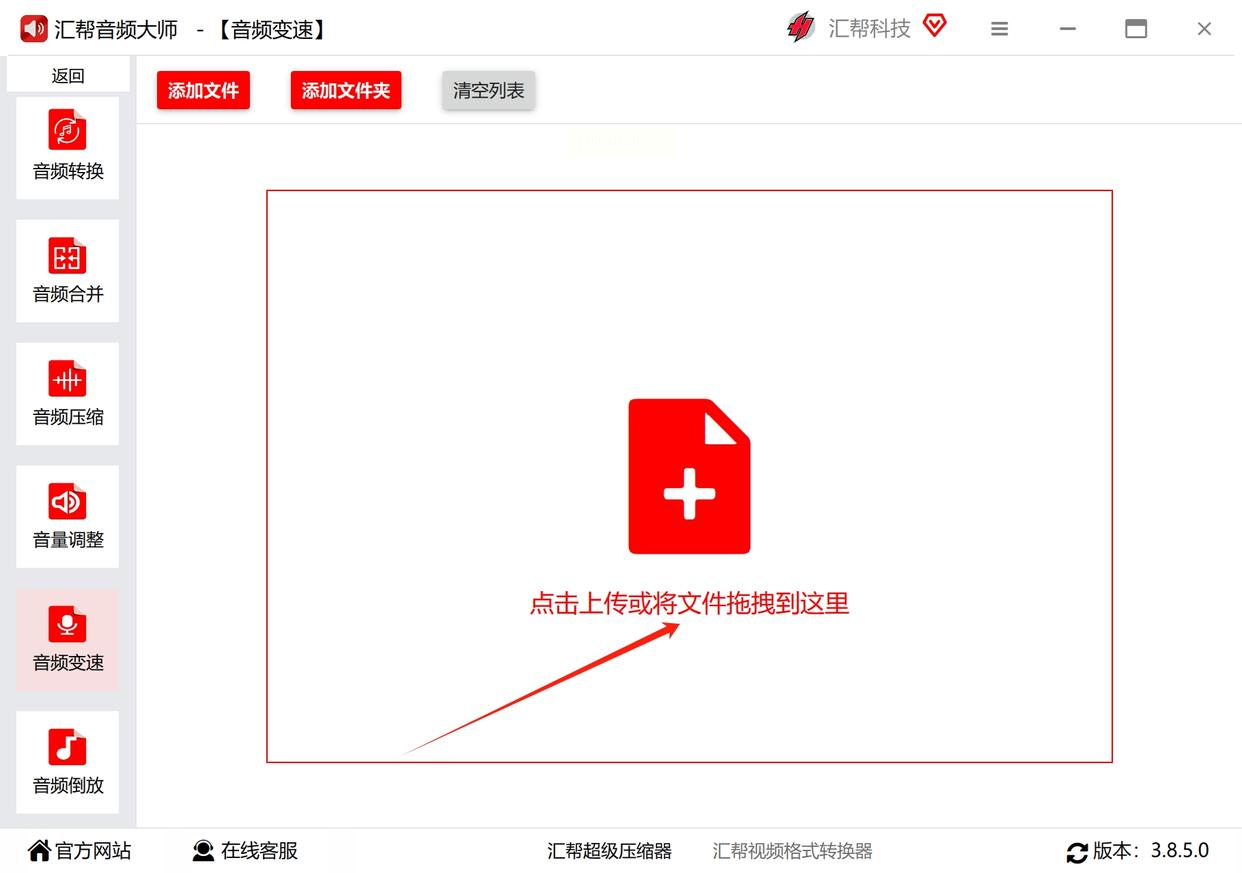The height and width of the screenshot is (873, 1242).
Task: Click the 汇帮科技 company logo icon
Action: (x=801, y=28)
